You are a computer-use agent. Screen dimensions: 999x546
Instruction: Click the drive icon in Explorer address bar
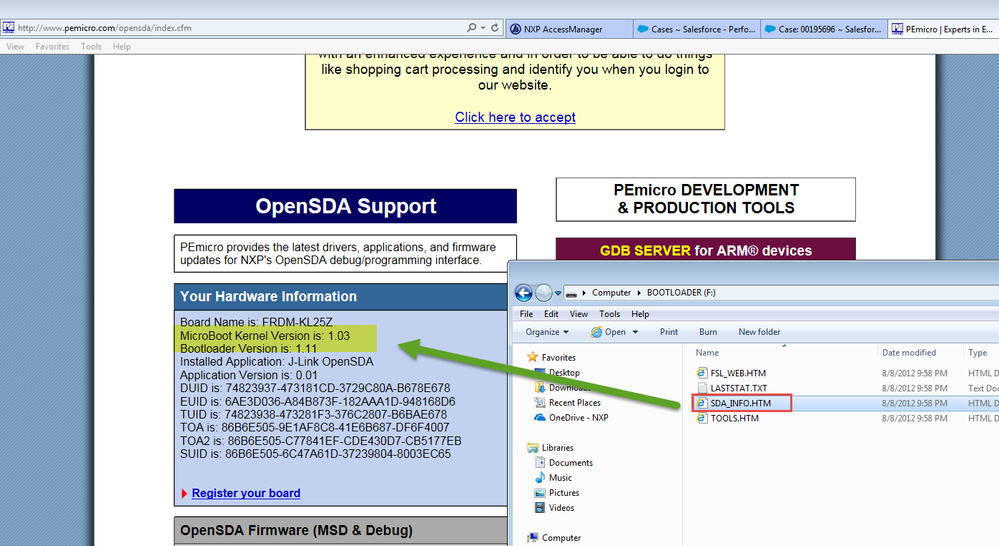tap(571, 293)
